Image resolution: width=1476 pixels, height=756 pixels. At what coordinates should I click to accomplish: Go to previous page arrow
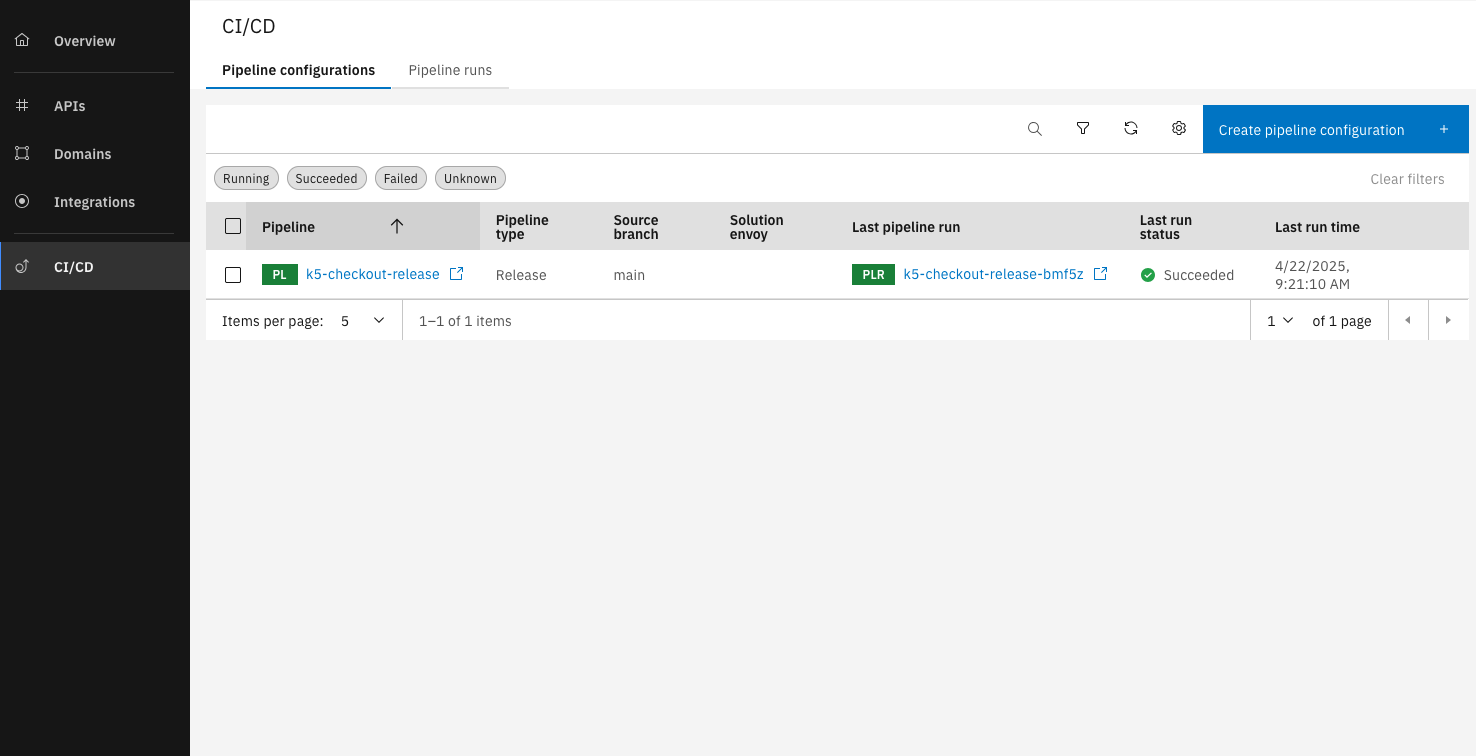pyautogui.click(x=1408, y=321)
